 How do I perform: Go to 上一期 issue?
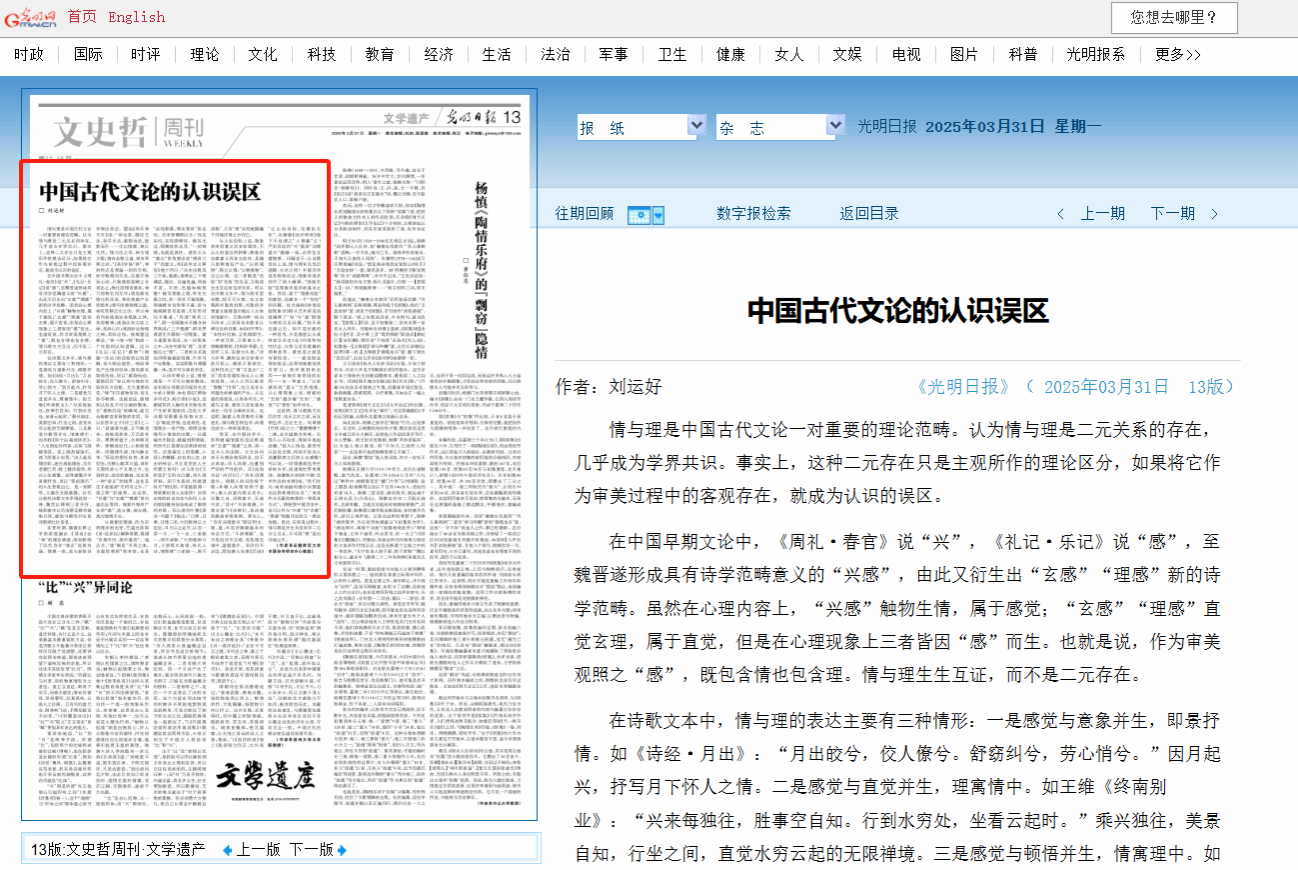(1103, 213)
